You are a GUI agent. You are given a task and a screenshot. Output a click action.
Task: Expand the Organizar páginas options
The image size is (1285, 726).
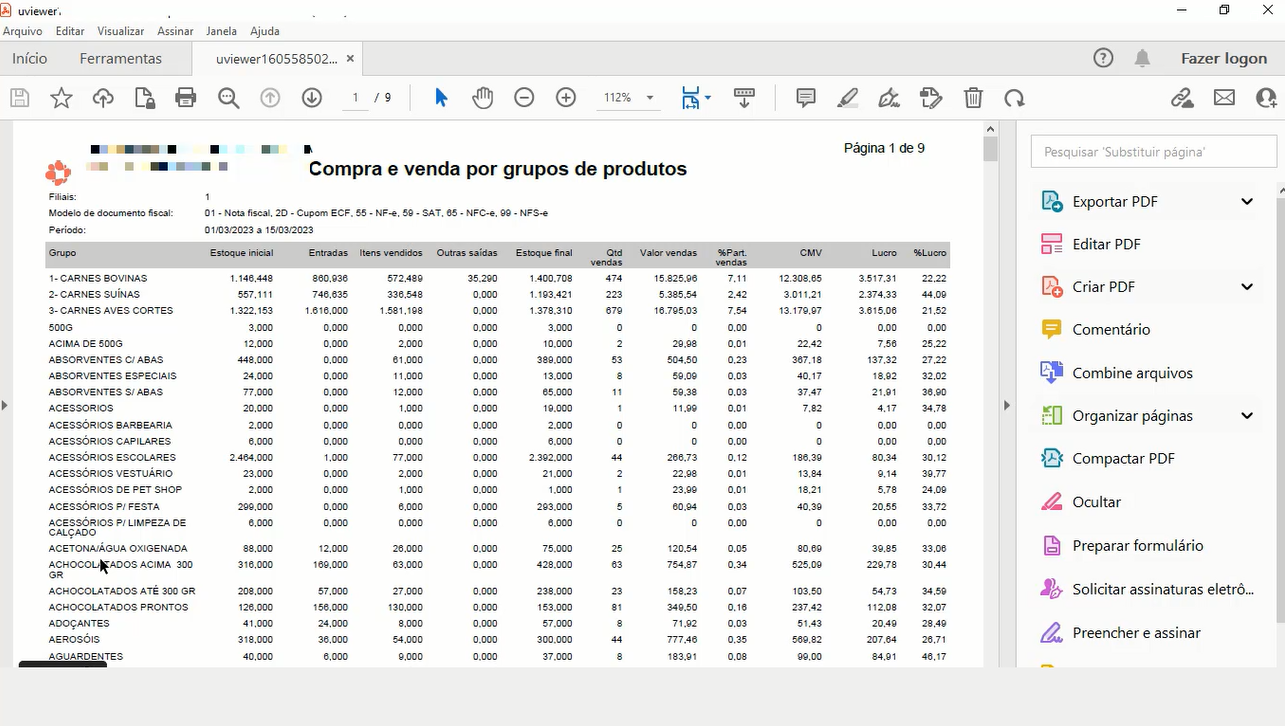point(1247,416)
